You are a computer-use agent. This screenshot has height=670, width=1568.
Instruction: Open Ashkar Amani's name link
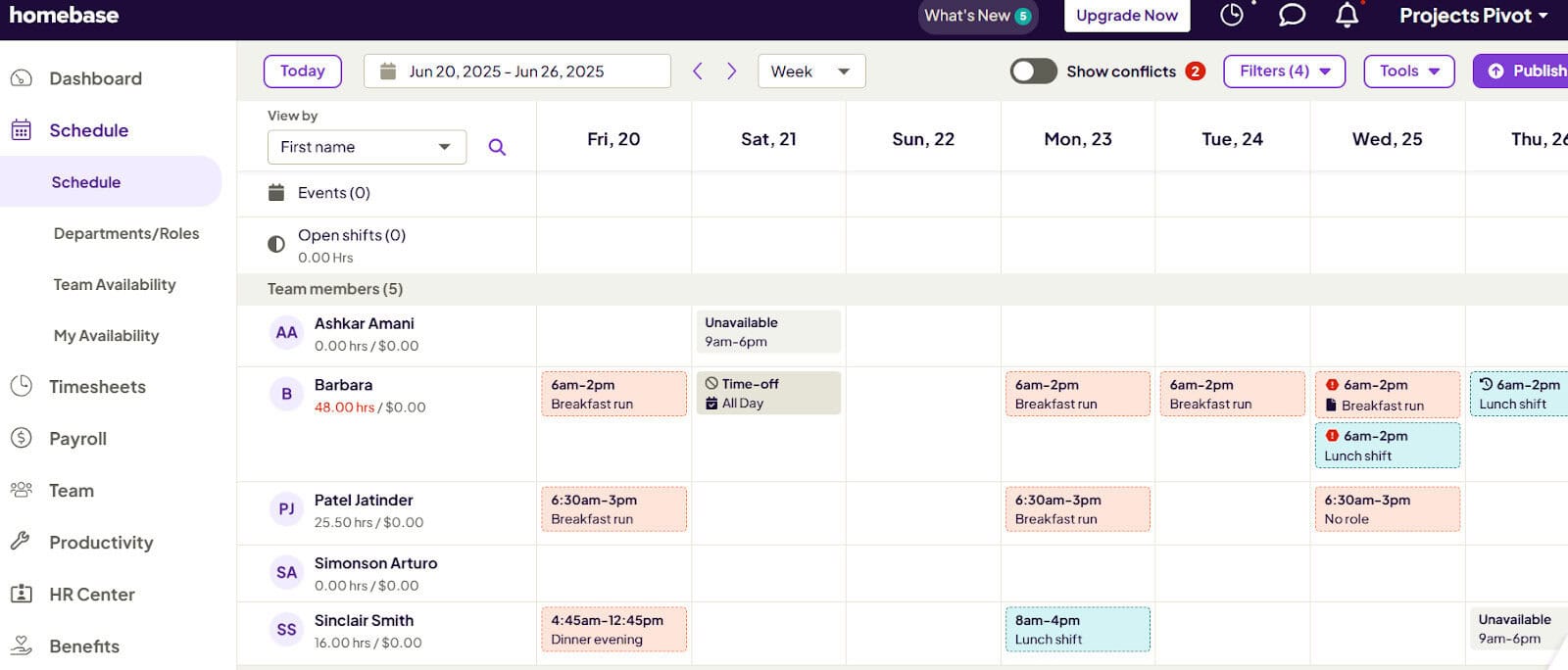click(364, 323)
